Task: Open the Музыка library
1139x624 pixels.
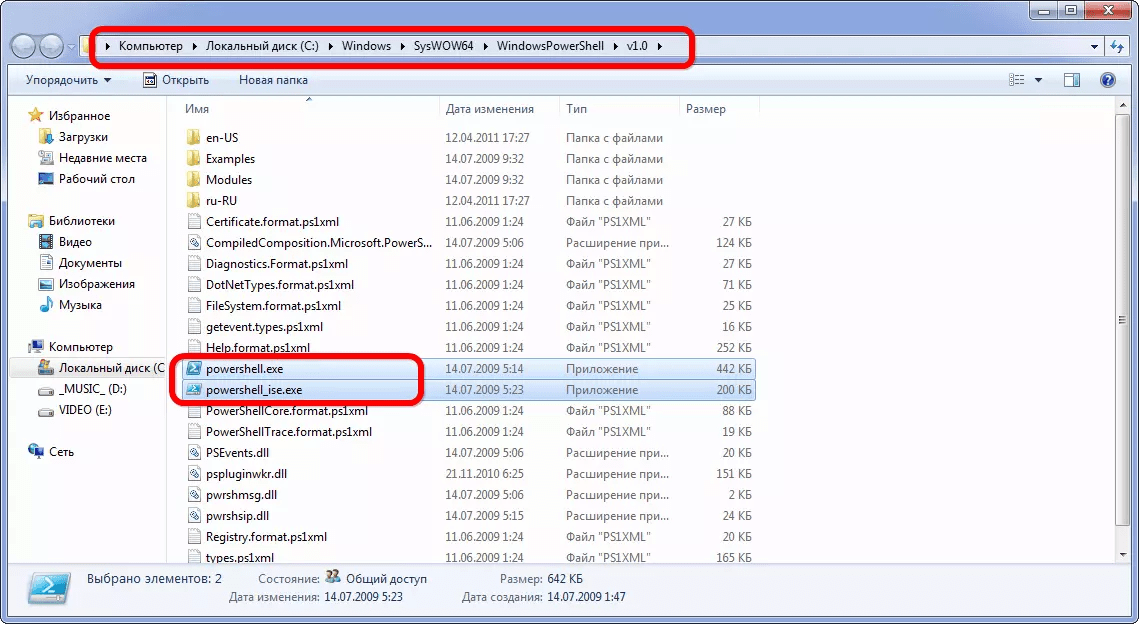Action: tap(80, 305)
